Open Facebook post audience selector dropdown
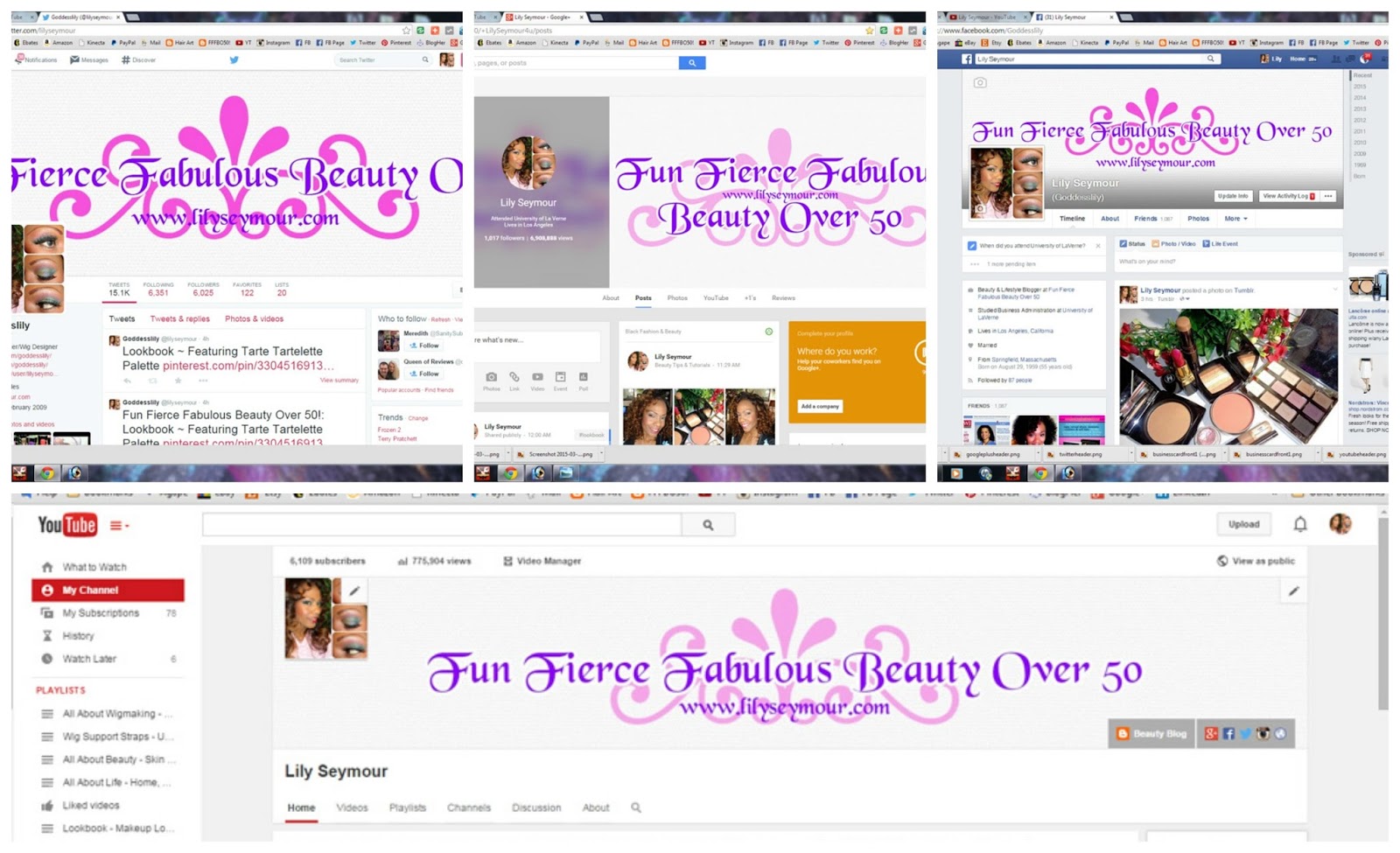This screenshot has width=1400, height=853. [x=1185, y=299]
